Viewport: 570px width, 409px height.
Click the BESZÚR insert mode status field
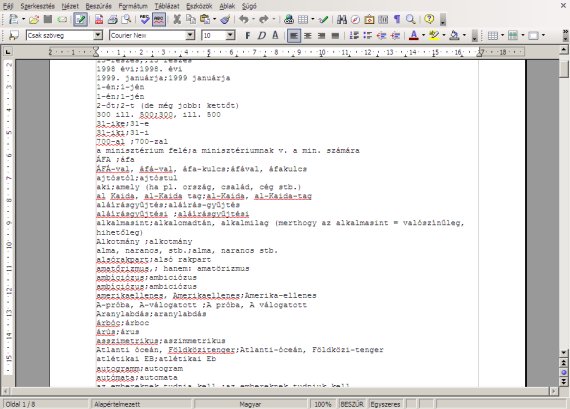click(352, 404)
